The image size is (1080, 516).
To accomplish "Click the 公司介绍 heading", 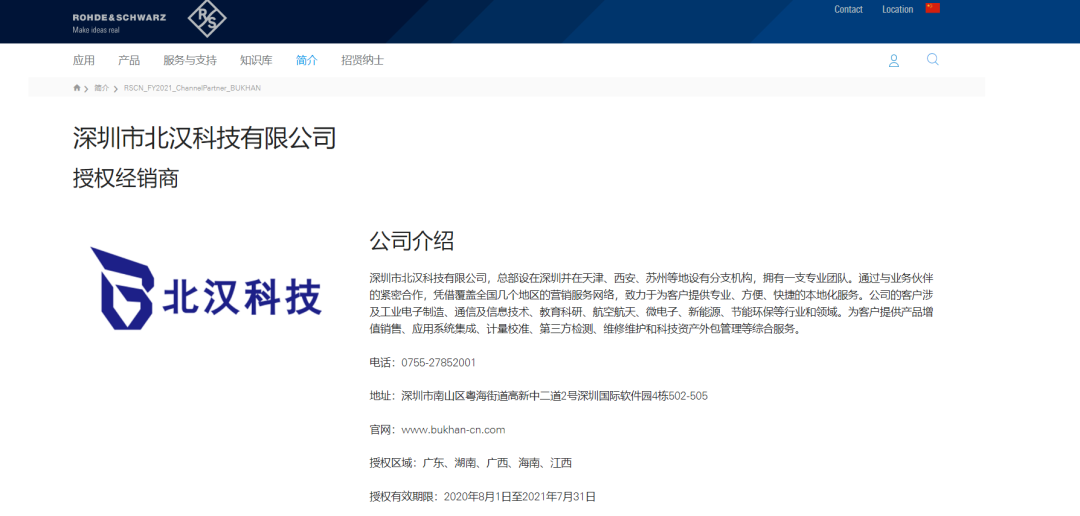I will [x=412, y=241].
